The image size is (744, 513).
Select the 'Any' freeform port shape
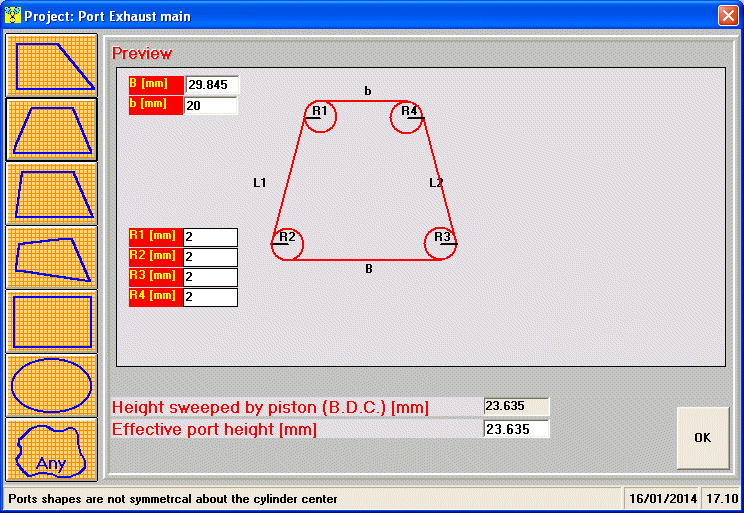click(x=51, y=450)
